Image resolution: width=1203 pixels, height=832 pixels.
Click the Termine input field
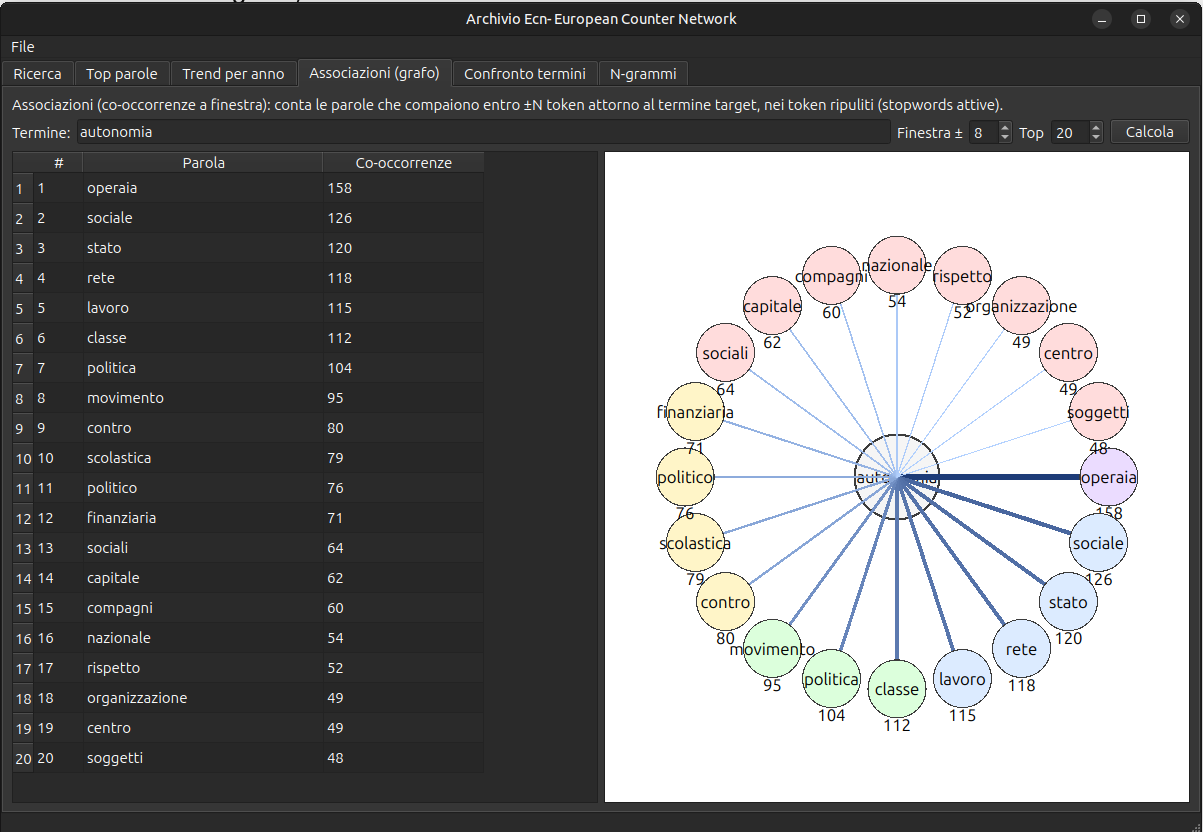[x=482, y=132]
